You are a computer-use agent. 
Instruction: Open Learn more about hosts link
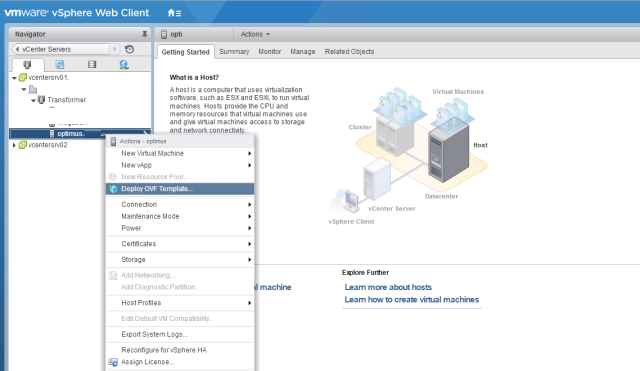click(x=388, y=287)
